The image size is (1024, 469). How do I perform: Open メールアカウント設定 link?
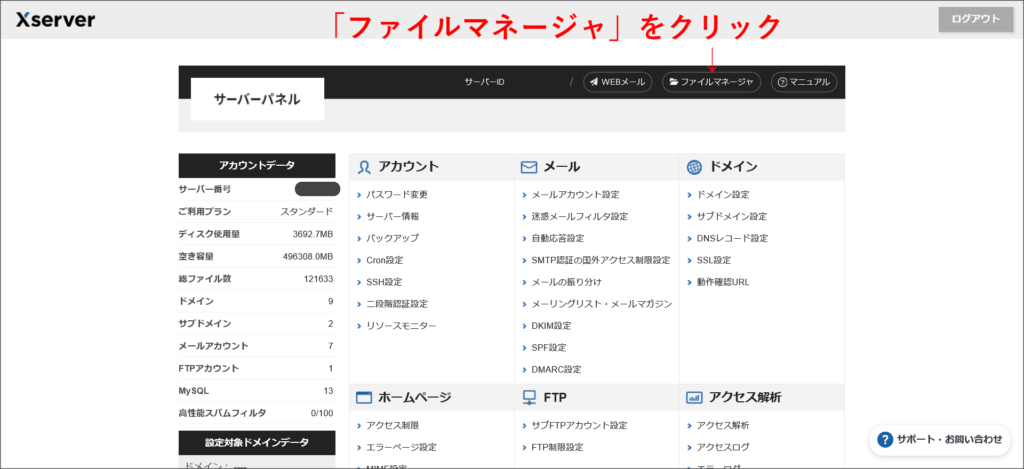coord(575,195)
